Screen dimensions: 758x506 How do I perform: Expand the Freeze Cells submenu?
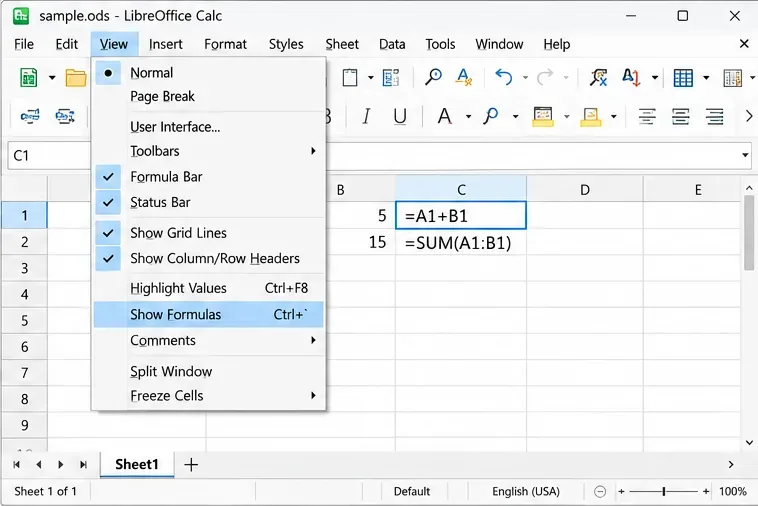(208, 395)
